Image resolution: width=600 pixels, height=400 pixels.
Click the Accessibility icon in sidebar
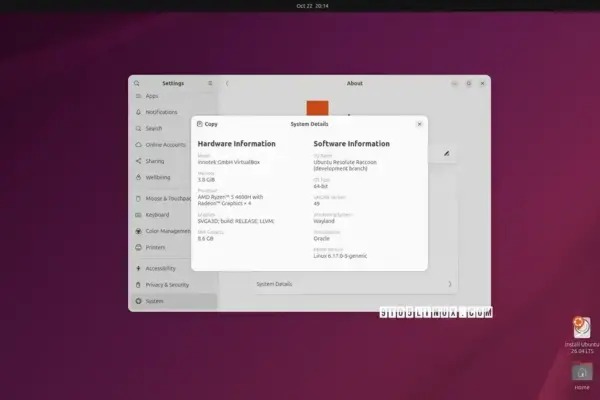click(139, 268)
